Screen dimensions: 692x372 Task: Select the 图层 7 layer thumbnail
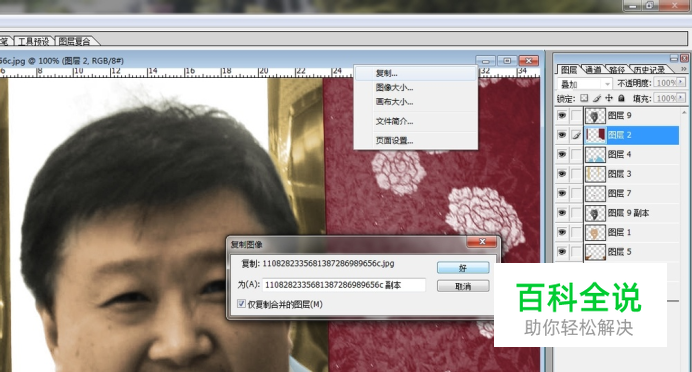point(595,193)
